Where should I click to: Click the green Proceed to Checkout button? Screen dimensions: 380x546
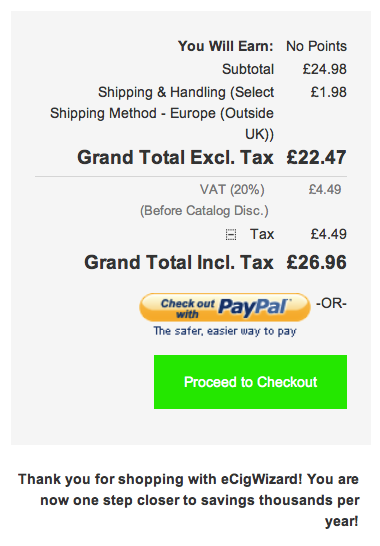click(x=250, y=382)
